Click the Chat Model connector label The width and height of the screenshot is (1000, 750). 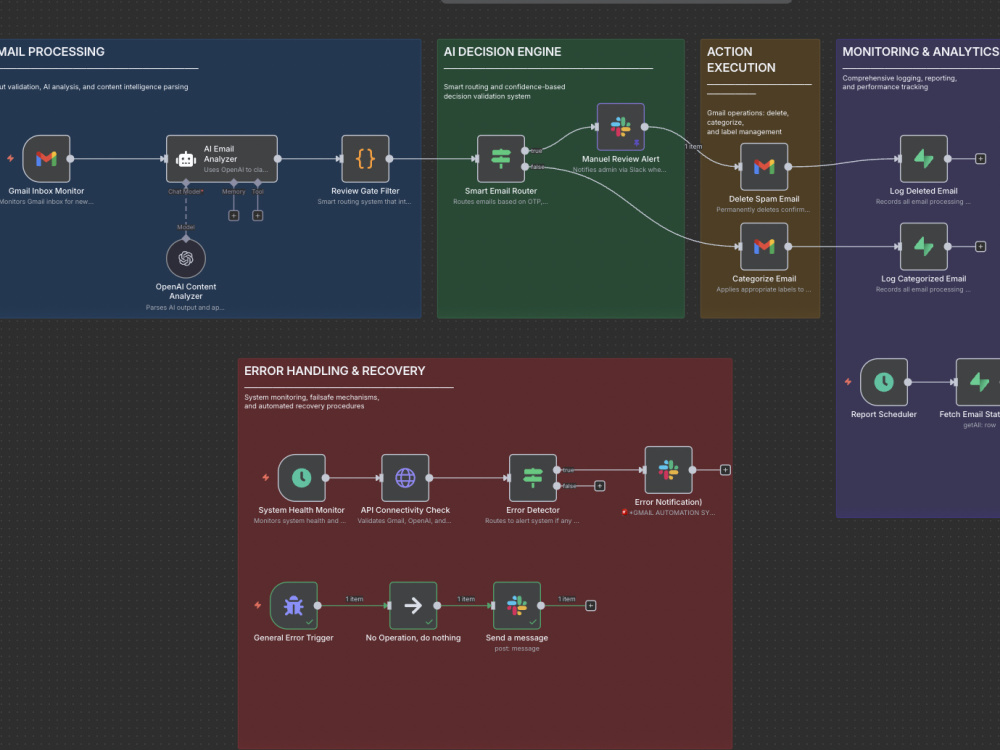[x=186, y=191]
